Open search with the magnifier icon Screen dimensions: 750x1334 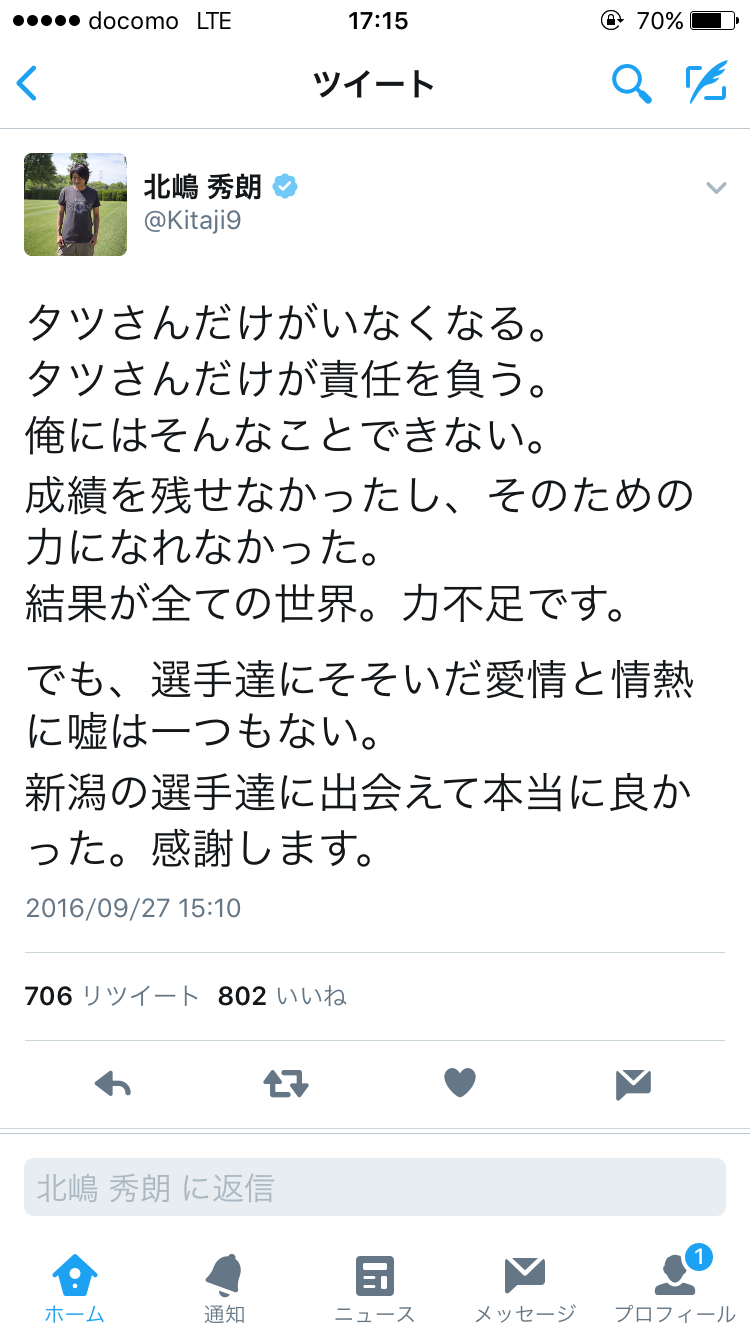coord(631,84)
